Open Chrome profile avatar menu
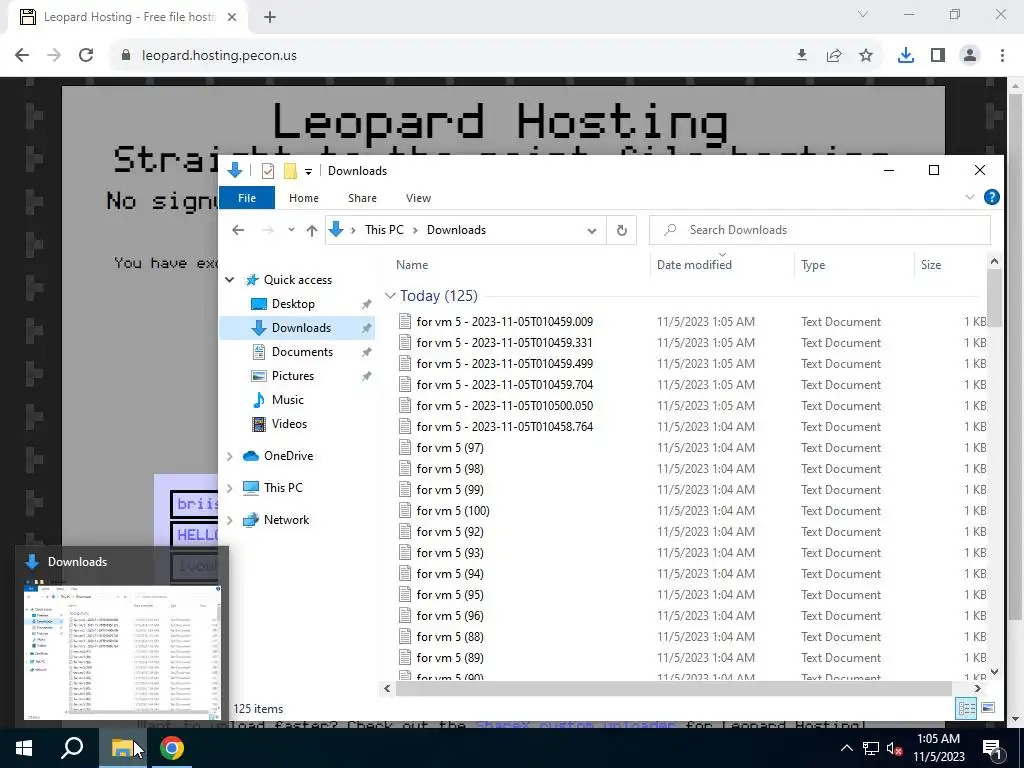Image resolution: width=1024 pixels, height=768 pixels. pyautogui.click(x=970, y=56)
